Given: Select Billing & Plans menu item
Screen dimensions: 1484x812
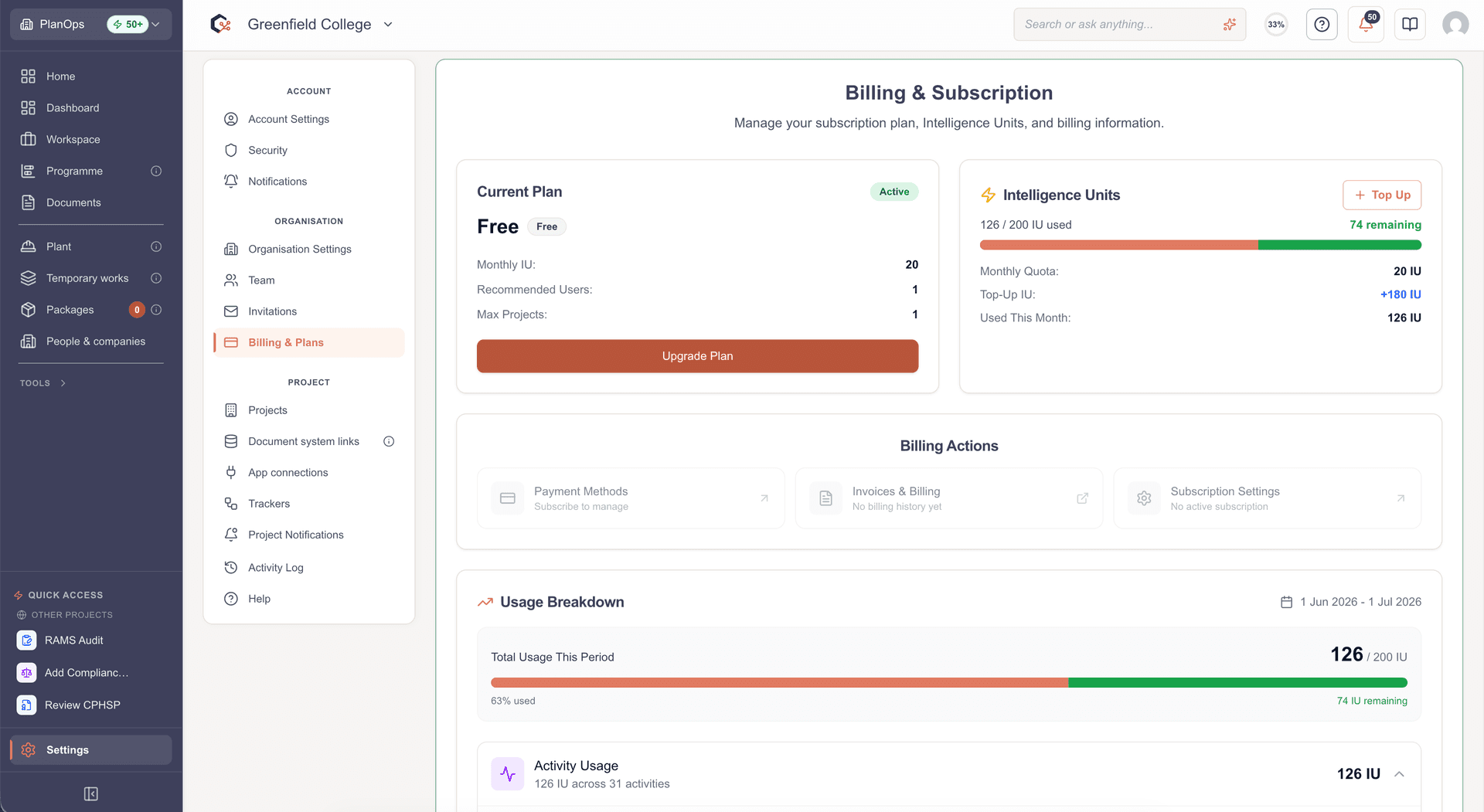Looking at the screenshot, I should click(x=309, y=342).
